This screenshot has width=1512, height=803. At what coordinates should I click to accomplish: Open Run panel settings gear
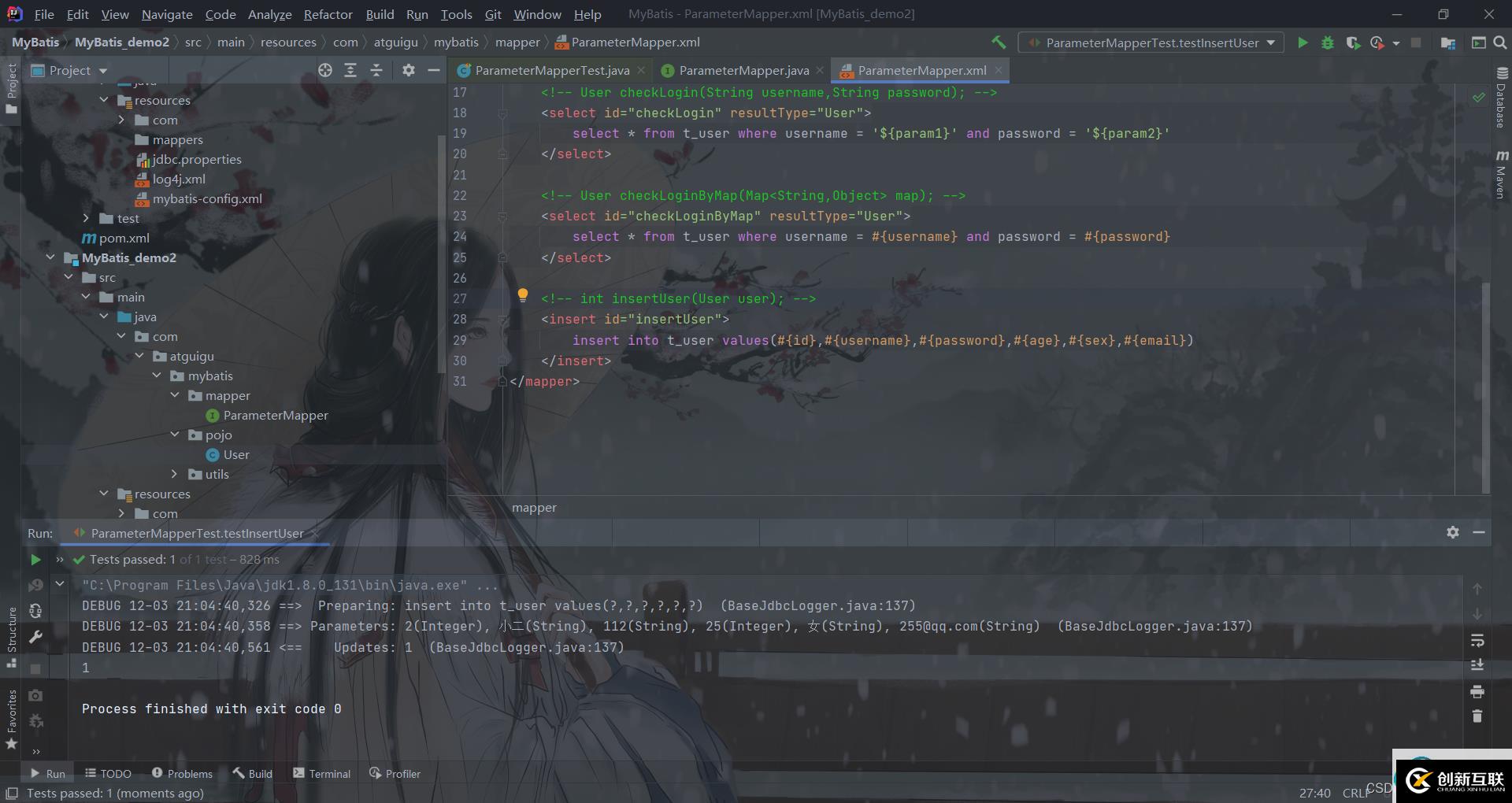pyautogui.click(x=1453, y=532)
